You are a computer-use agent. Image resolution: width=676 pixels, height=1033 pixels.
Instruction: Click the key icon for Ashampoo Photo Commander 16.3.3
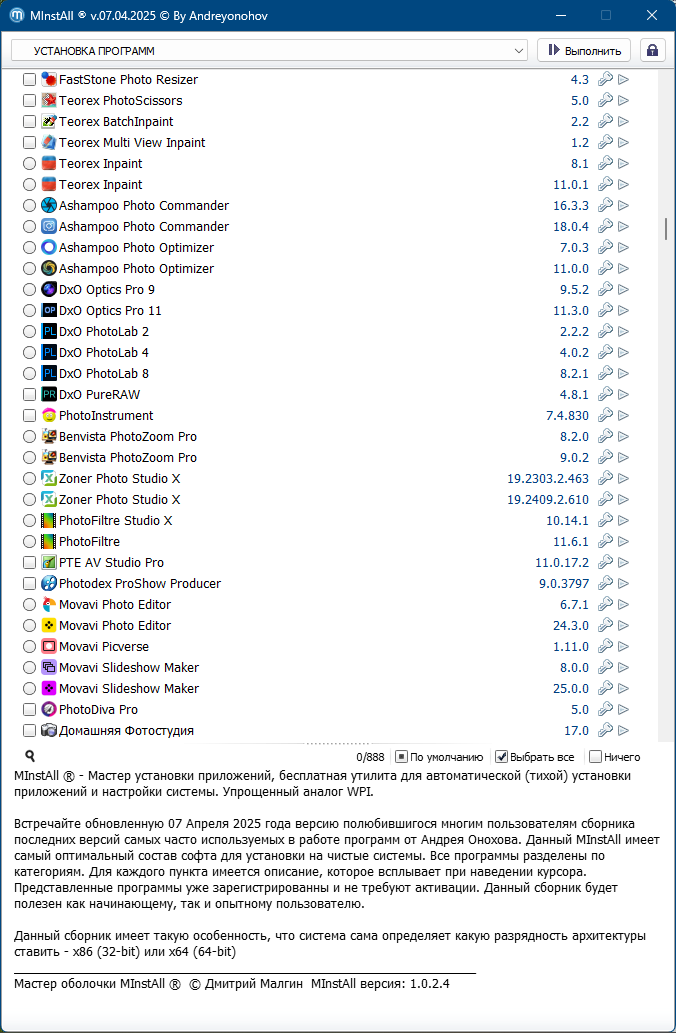pos(606,206)
